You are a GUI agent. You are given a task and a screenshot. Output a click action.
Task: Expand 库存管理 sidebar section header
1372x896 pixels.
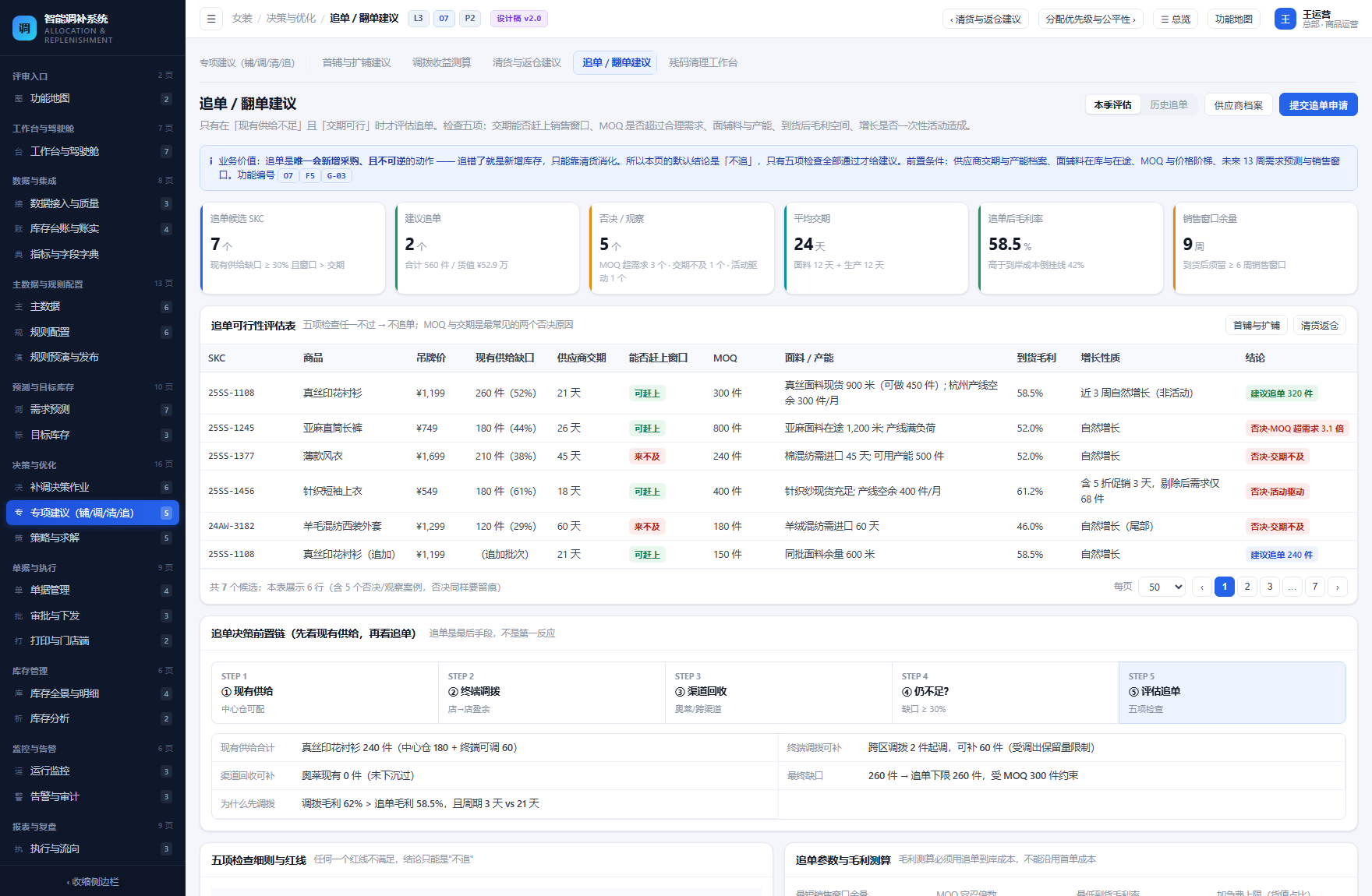click(93, 671)
